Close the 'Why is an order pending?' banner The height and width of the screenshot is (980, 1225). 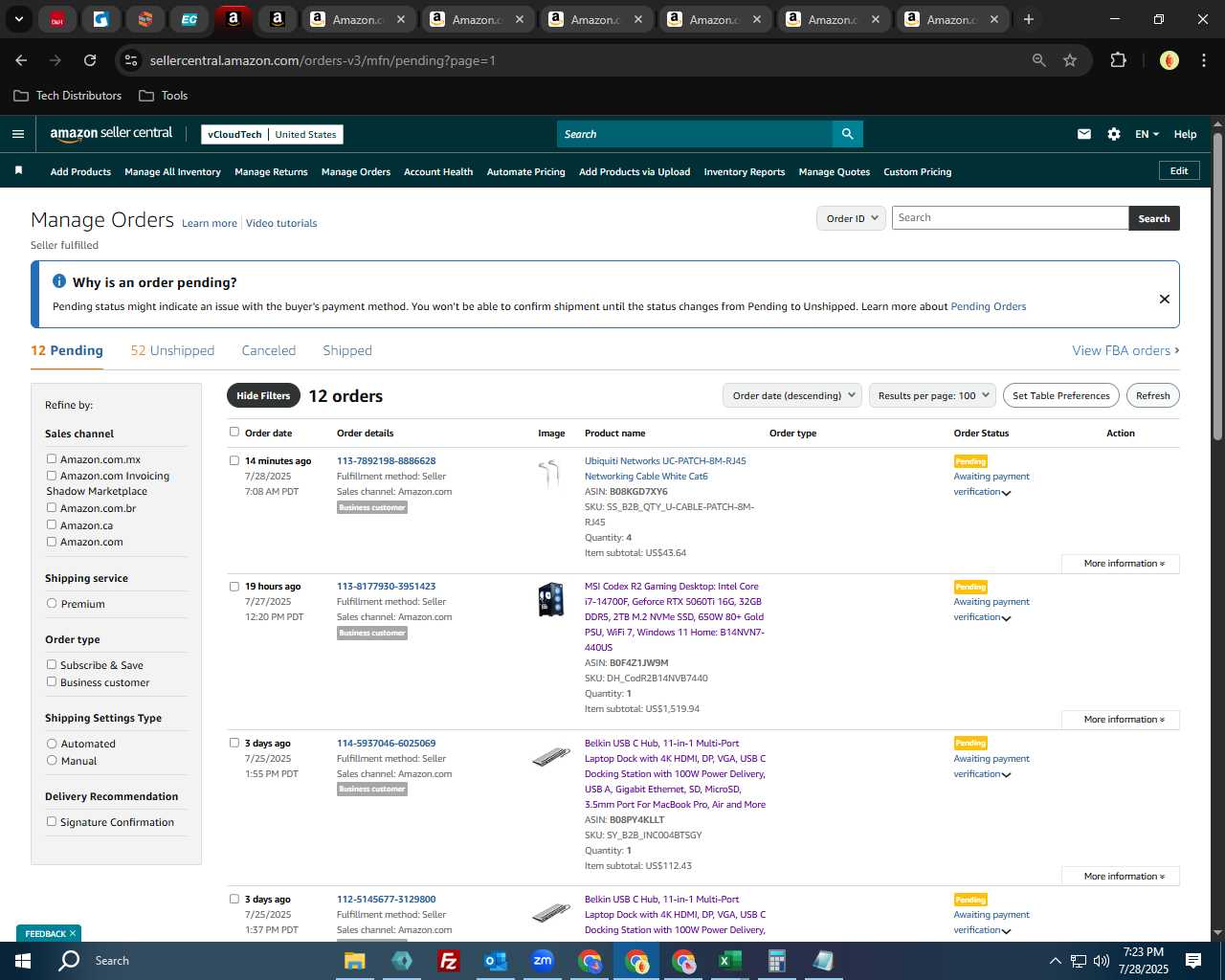pos(1164,299)
